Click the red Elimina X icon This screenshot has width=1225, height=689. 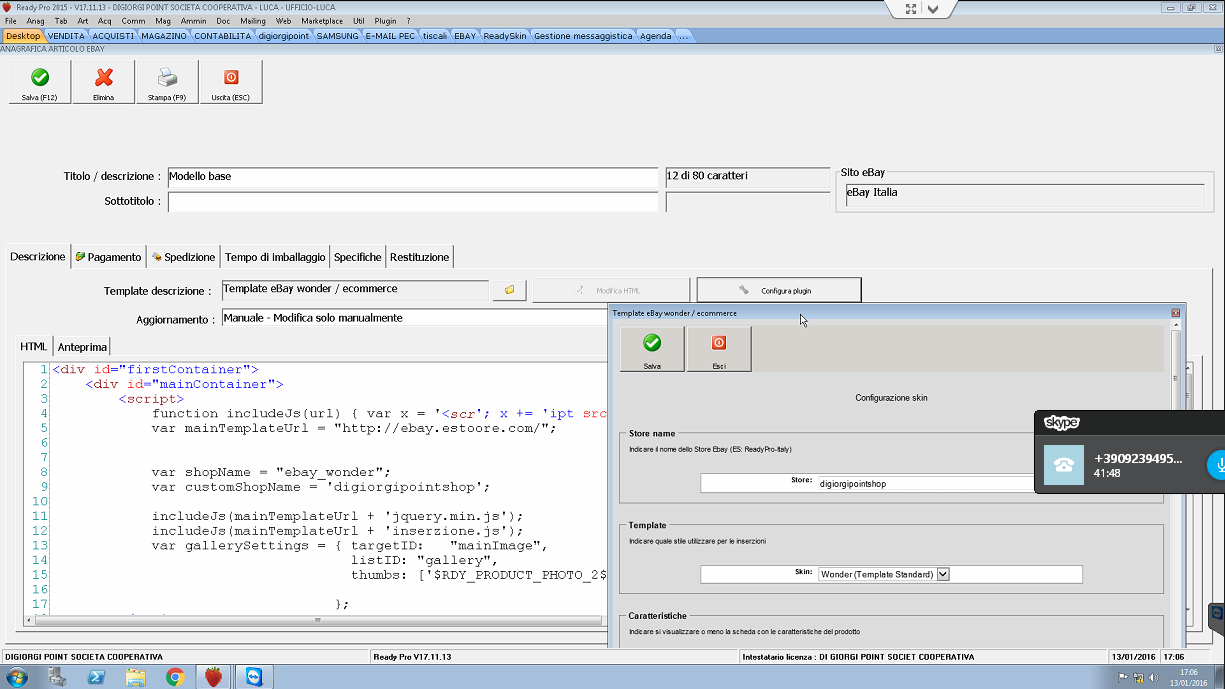pos(103,78)
